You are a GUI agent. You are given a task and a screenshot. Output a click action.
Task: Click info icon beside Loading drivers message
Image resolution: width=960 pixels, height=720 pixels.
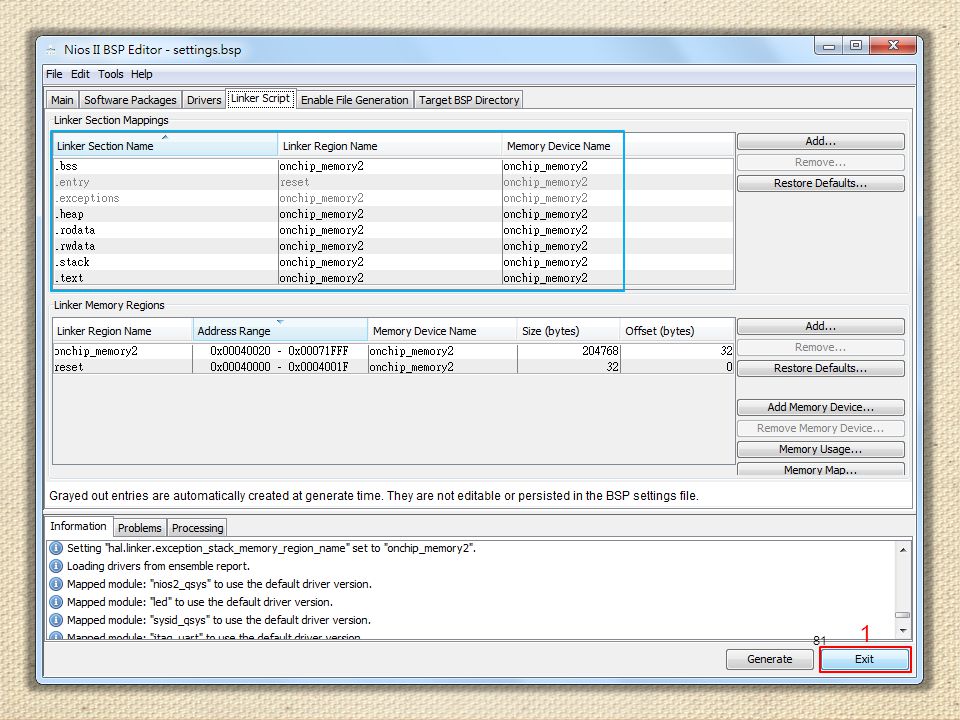(x=56, y=566)
